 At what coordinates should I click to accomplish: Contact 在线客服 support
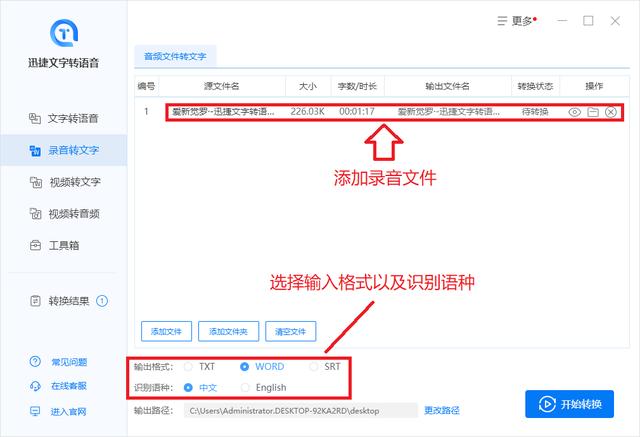click(69, 386)
